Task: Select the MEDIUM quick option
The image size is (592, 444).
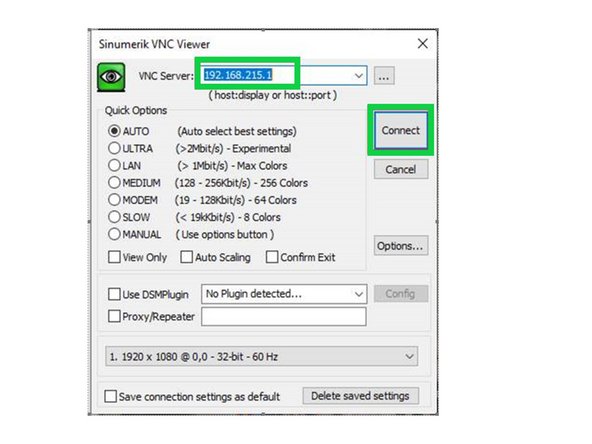Action: tap(114, 183)
